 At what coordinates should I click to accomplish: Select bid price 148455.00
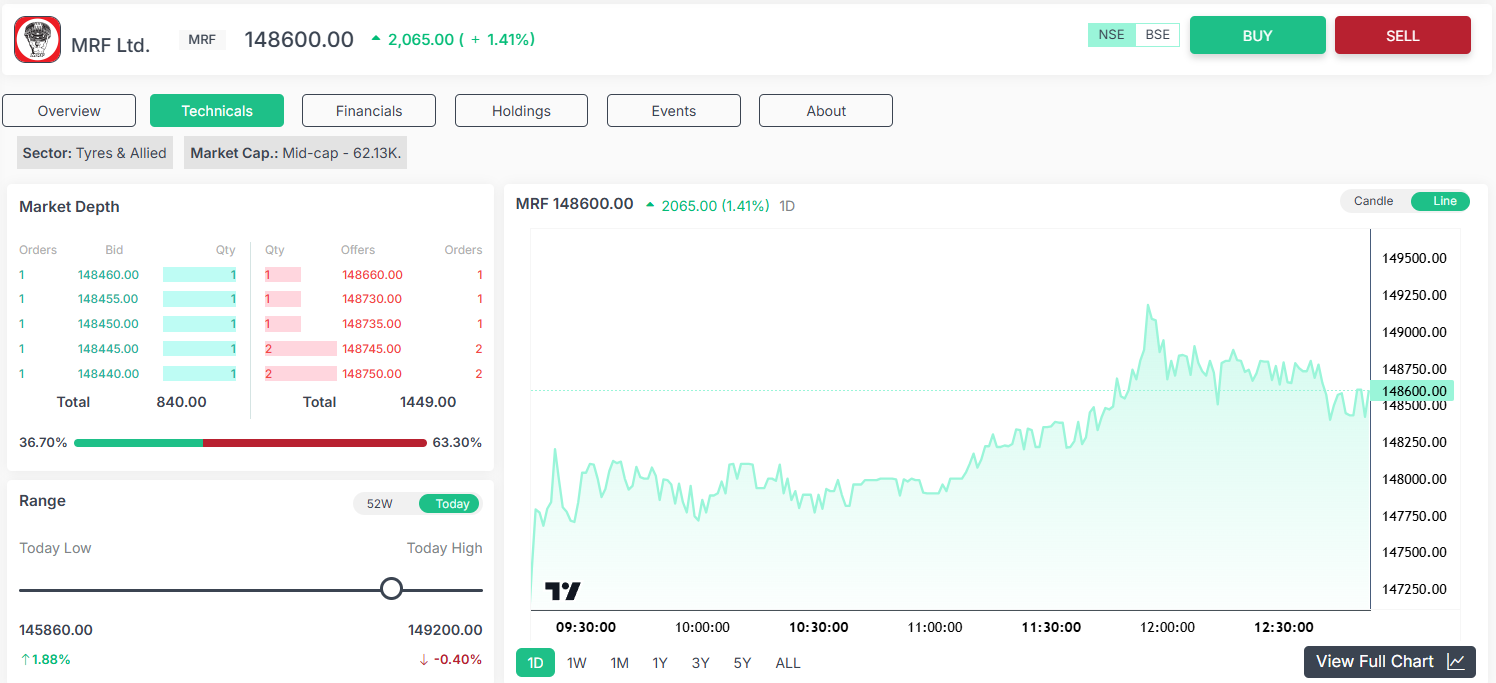pos(108,299)
